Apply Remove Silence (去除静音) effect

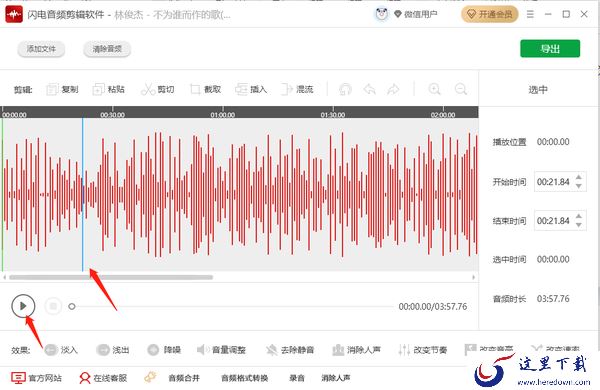coord(290,350)
